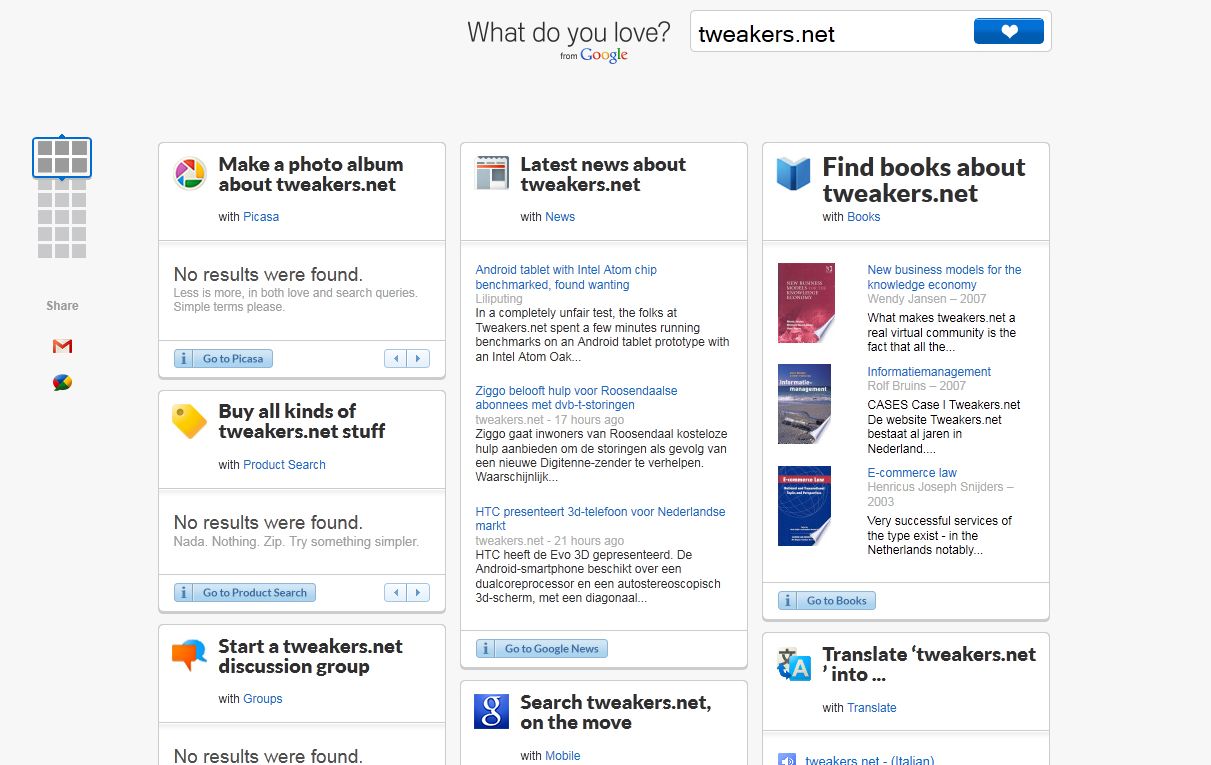1211x765 pixels.
Task: Focus the tweakers.net search input field
Action: 830,34
